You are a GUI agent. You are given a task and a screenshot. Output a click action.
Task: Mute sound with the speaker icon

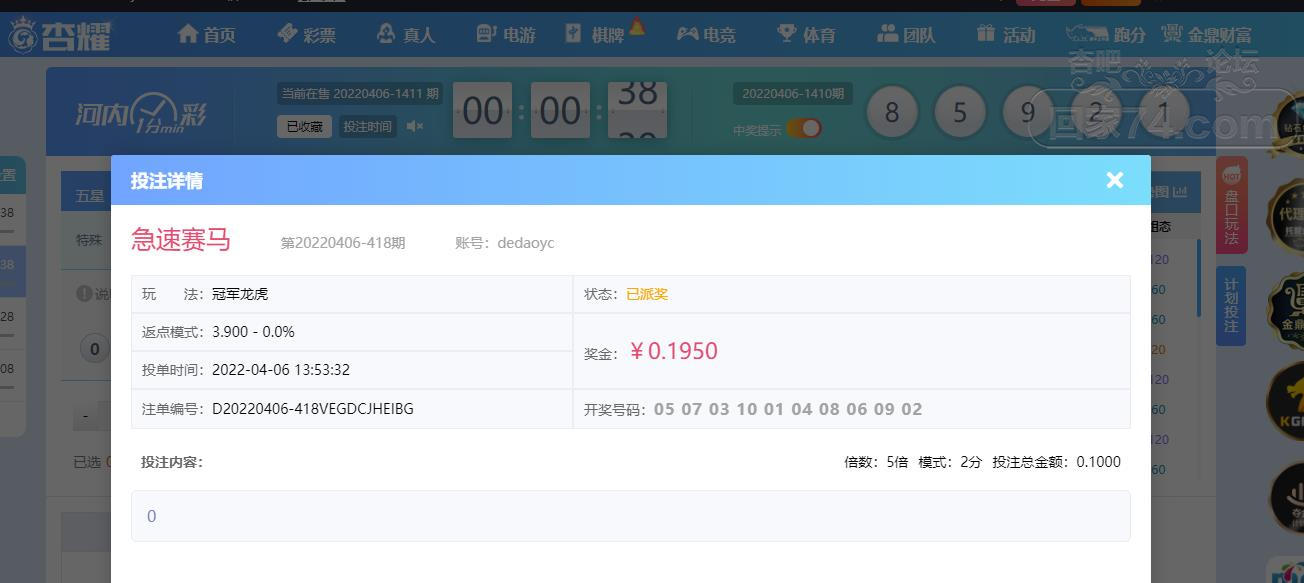(415, 126)
